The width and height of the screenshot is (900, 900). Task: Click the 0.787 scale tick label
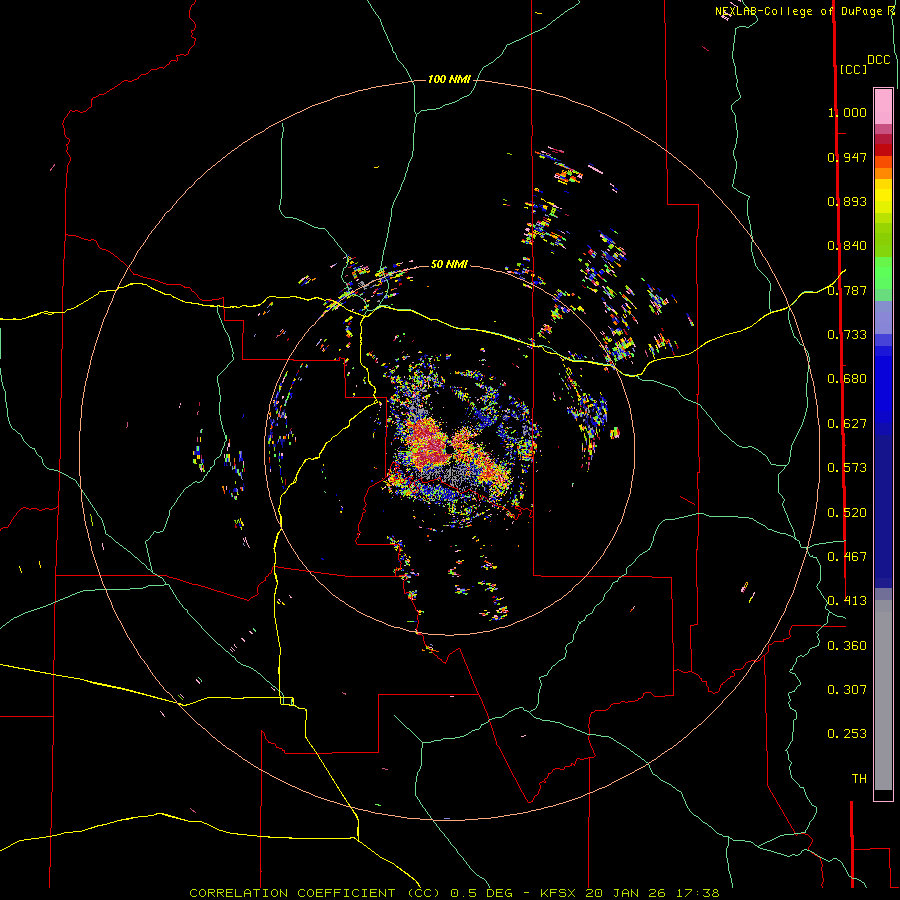pyautogui.click(x=847, y=290)
